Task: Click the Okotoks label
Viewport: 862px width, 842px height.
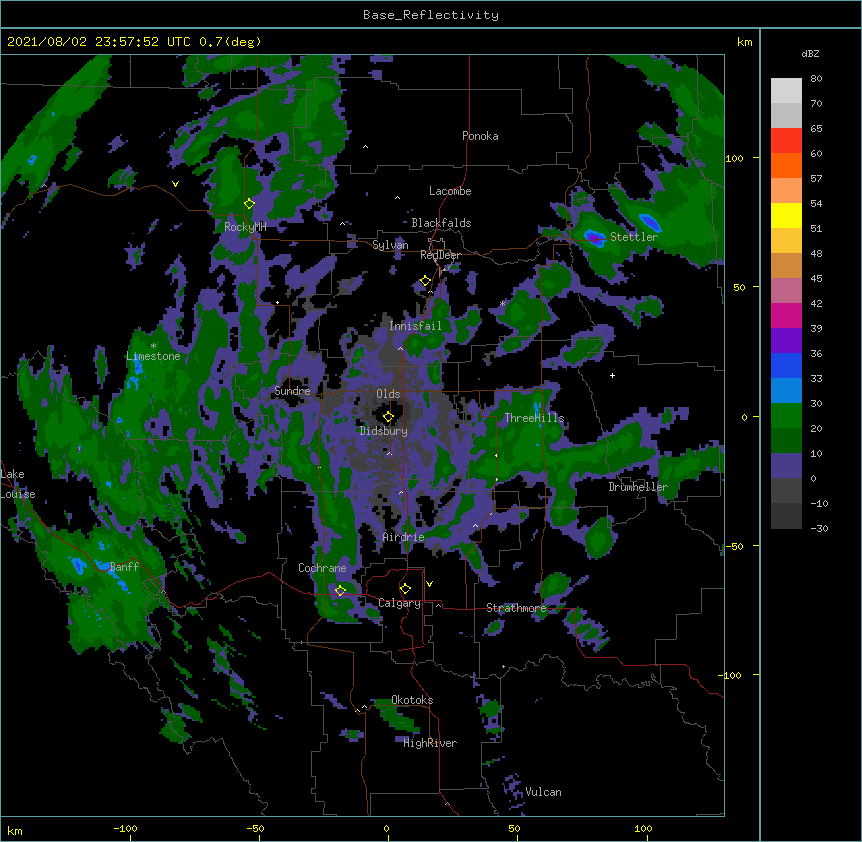Action: (x=412, y=700)
